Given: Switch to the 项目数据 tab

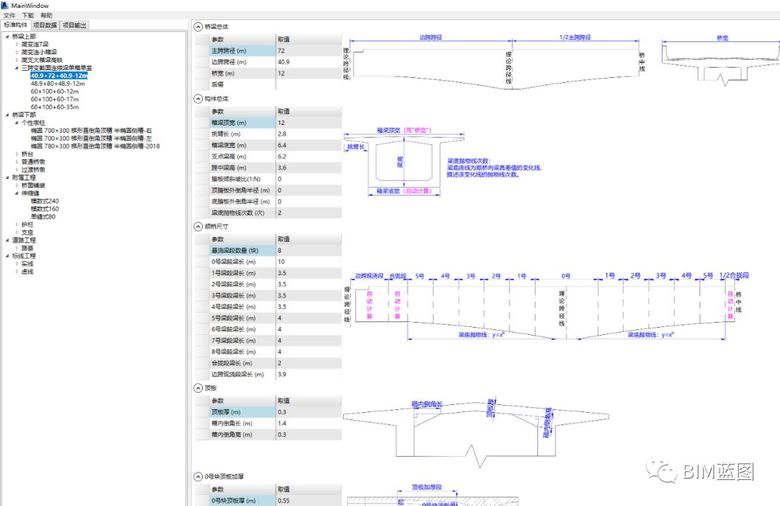Looking at the screenshot, I should (44, 25).
